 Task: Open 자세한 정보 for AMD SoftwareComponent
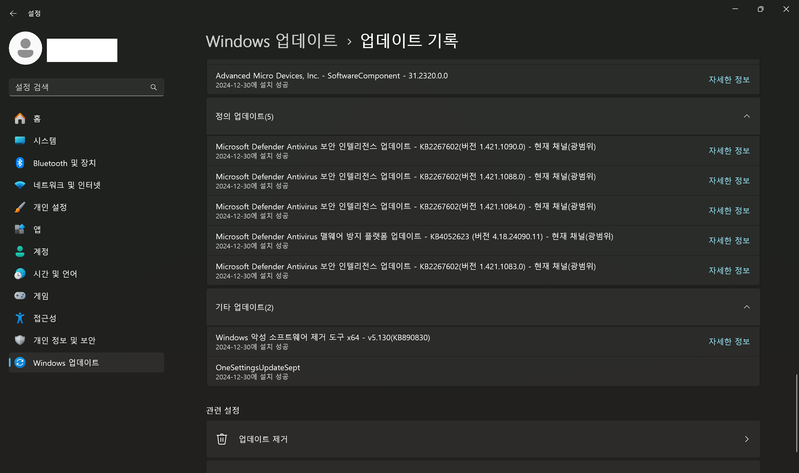[729, 80]
